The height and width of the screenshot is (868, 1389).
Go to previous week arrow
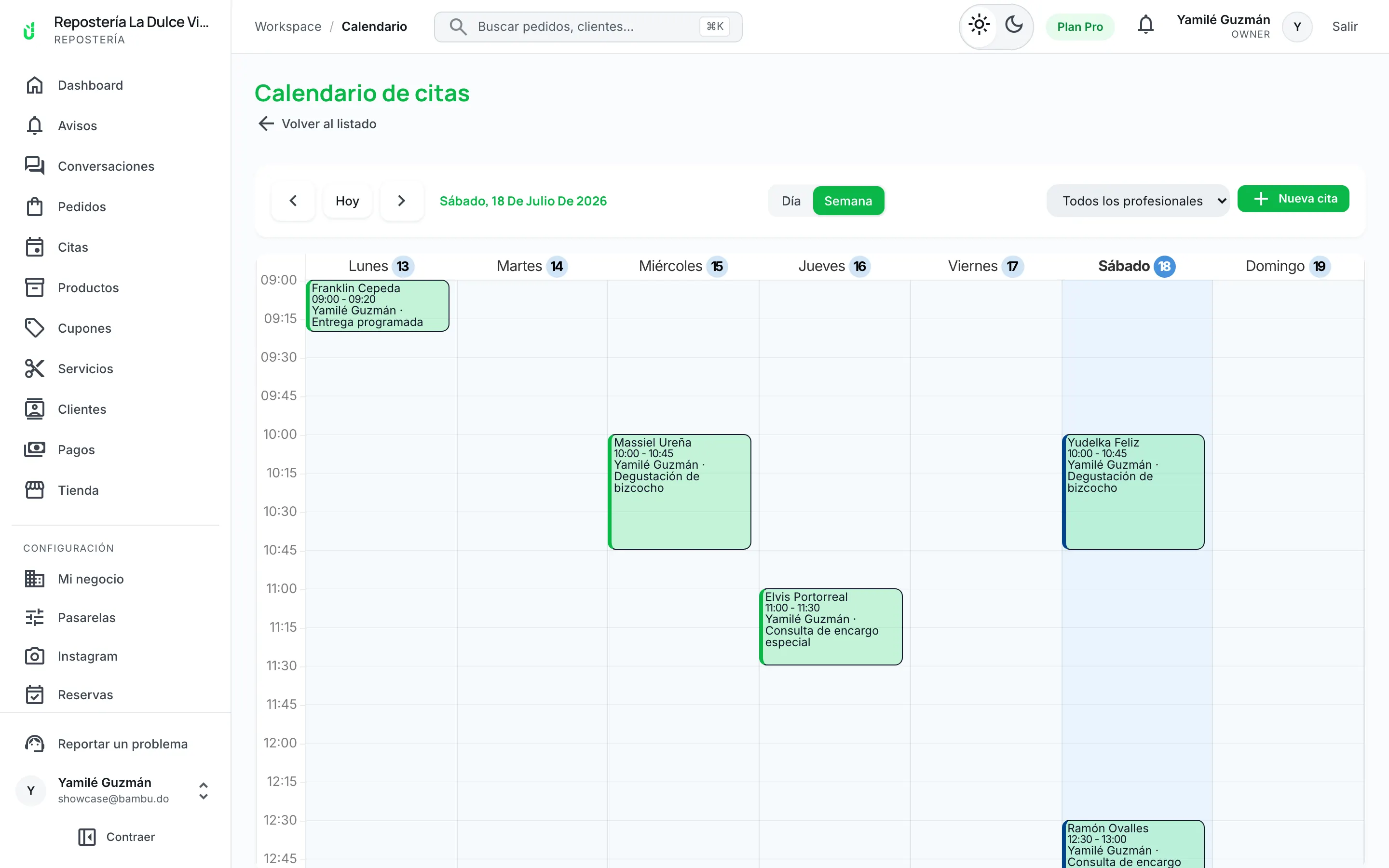pos(293,201)
